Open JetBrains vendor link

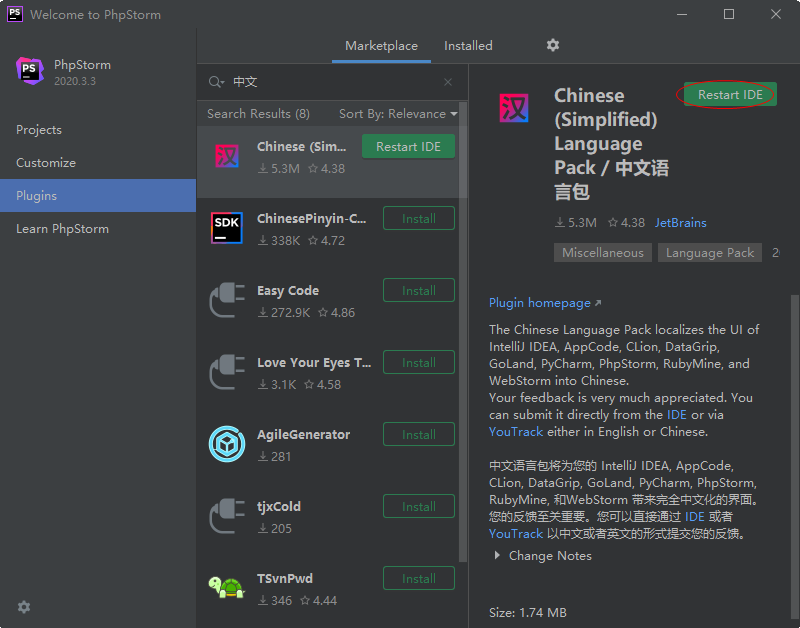coord(681,222)
